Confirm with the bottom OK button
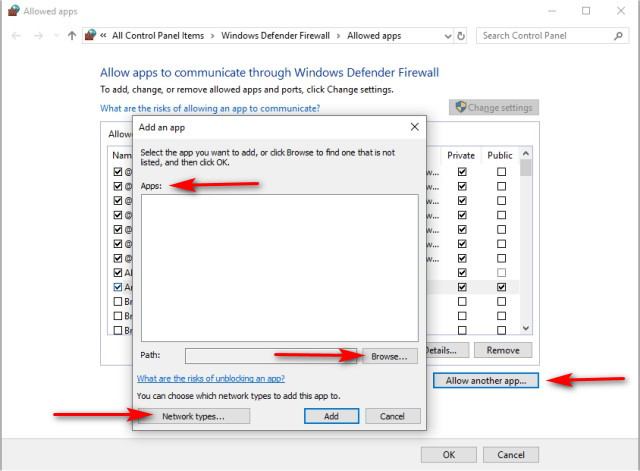This screenshot has height=471, width=640. (x=449, y=455)
